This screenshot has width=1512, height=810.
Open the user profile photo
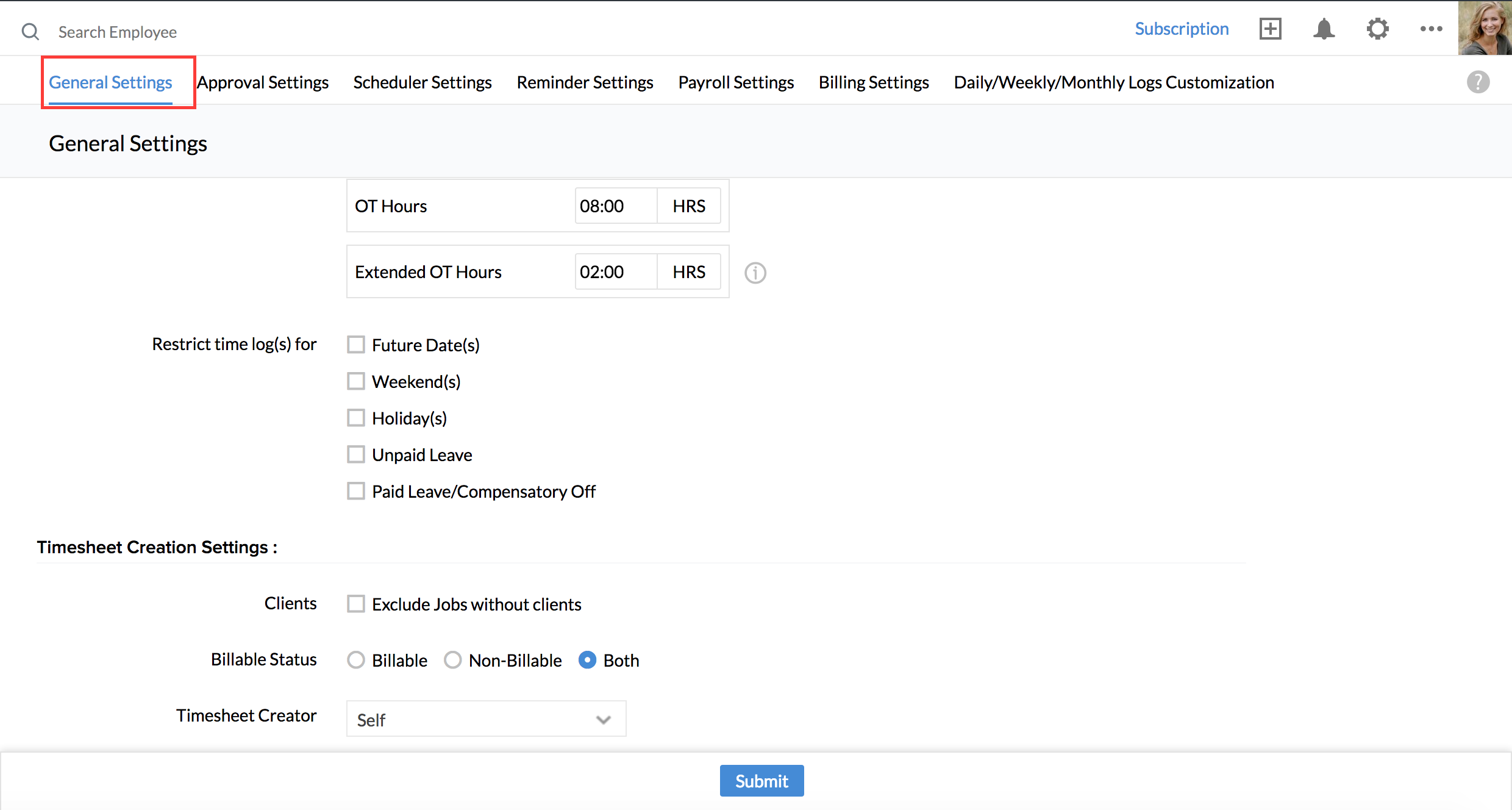click(1485, 28)
